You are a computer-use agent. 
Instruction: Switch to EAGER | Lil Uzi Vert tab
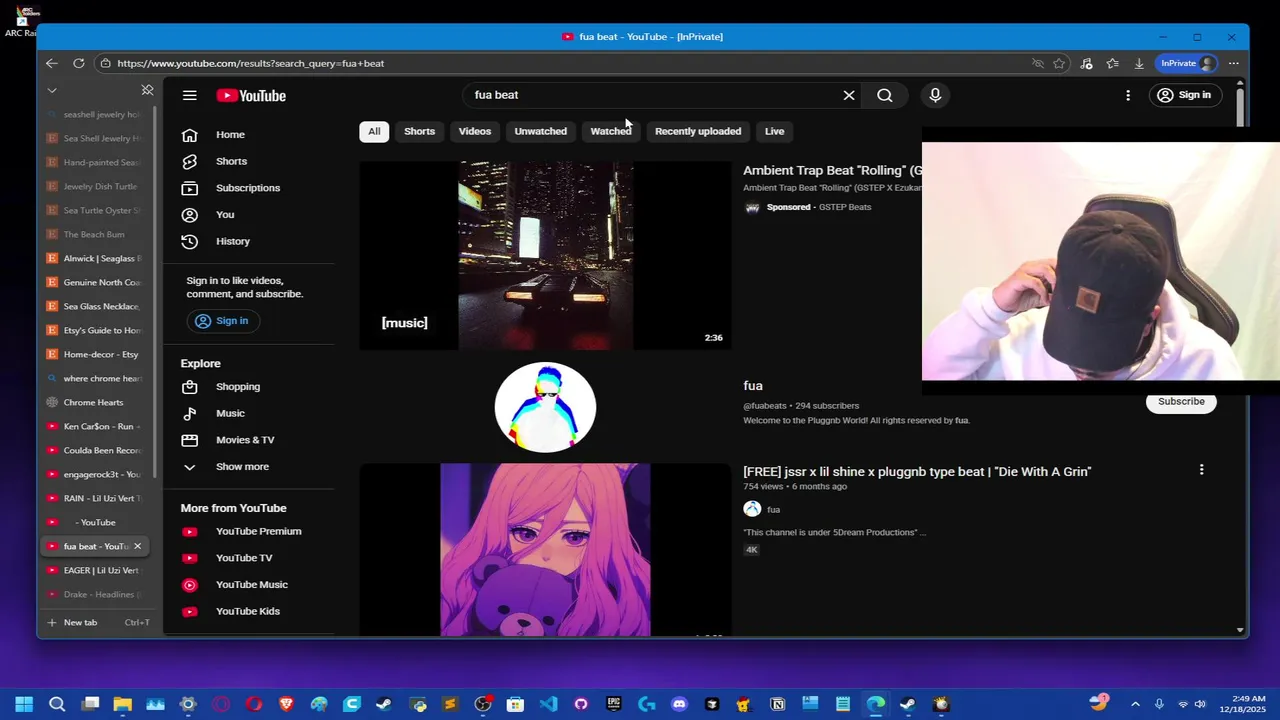97,570
